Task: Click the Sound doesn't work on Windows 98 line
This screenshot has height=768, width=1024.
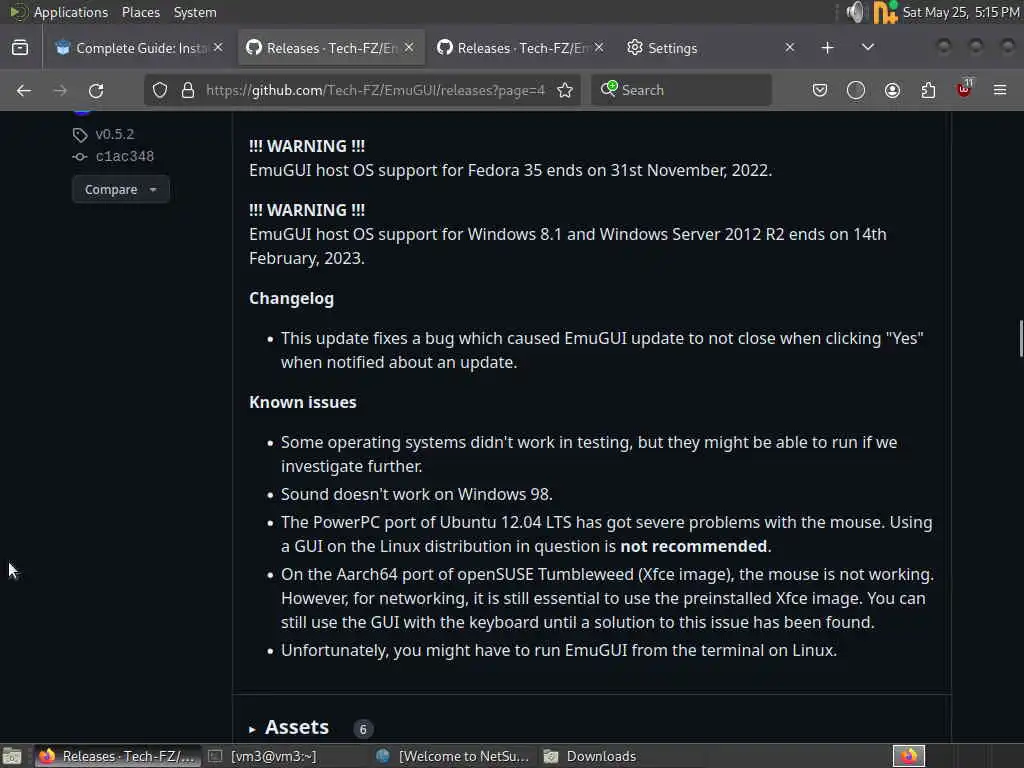Action: point(417,494)
